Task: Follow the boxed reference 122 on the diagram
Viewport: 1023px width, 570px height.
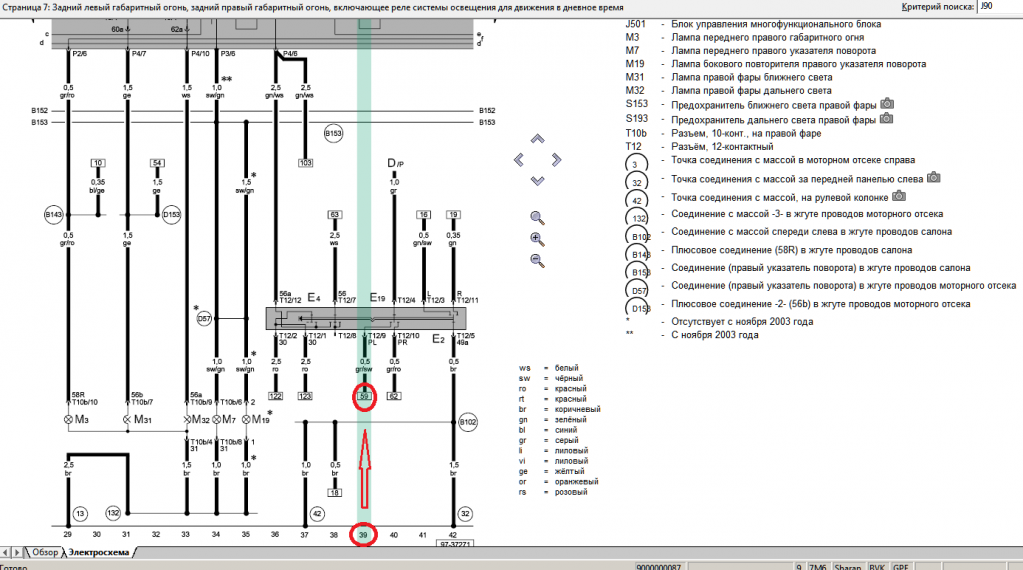Action: click(276, 397)
